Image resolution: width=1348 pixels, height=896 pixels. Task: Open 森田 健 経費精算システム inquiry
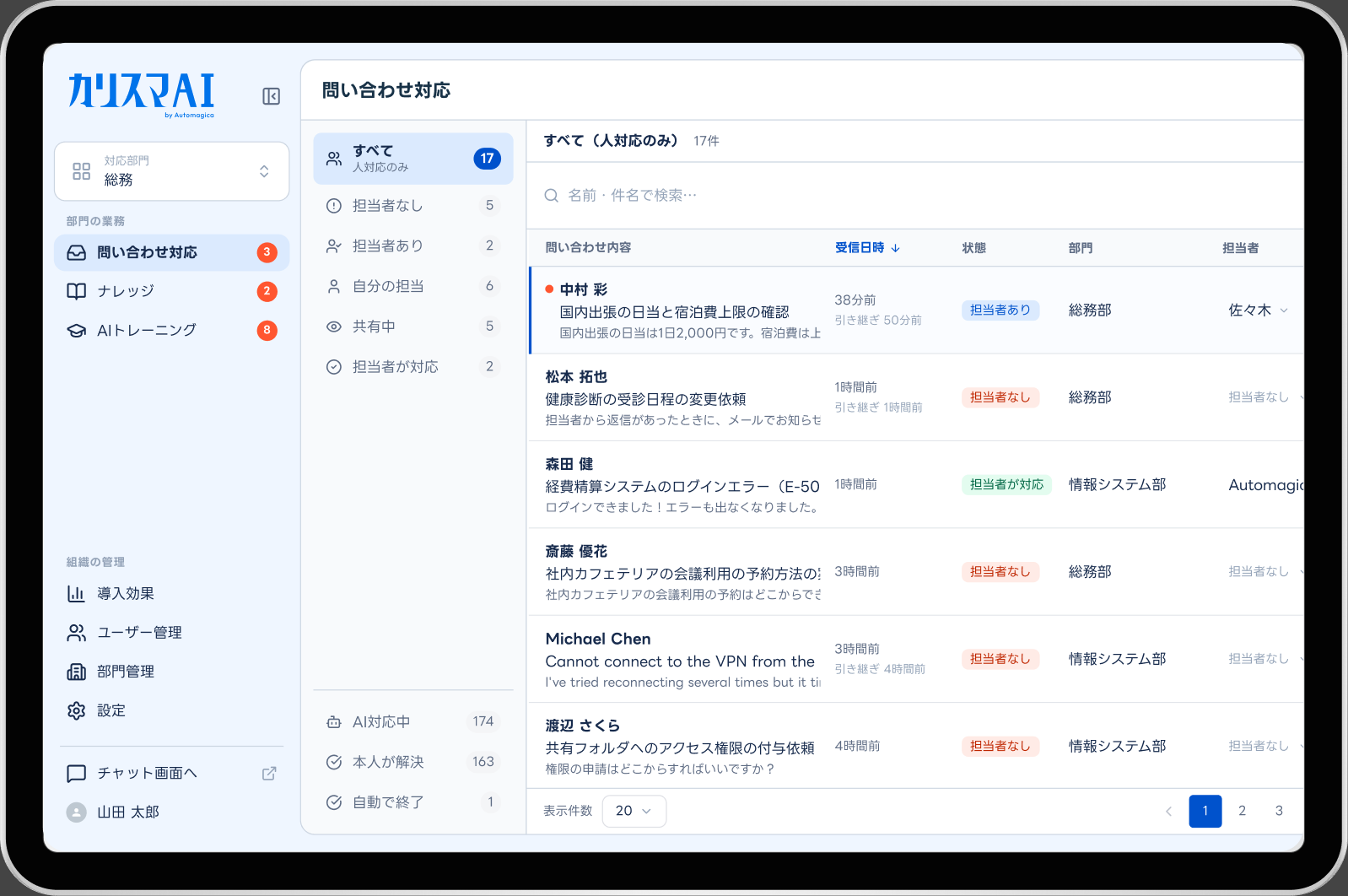click(915, 485)
